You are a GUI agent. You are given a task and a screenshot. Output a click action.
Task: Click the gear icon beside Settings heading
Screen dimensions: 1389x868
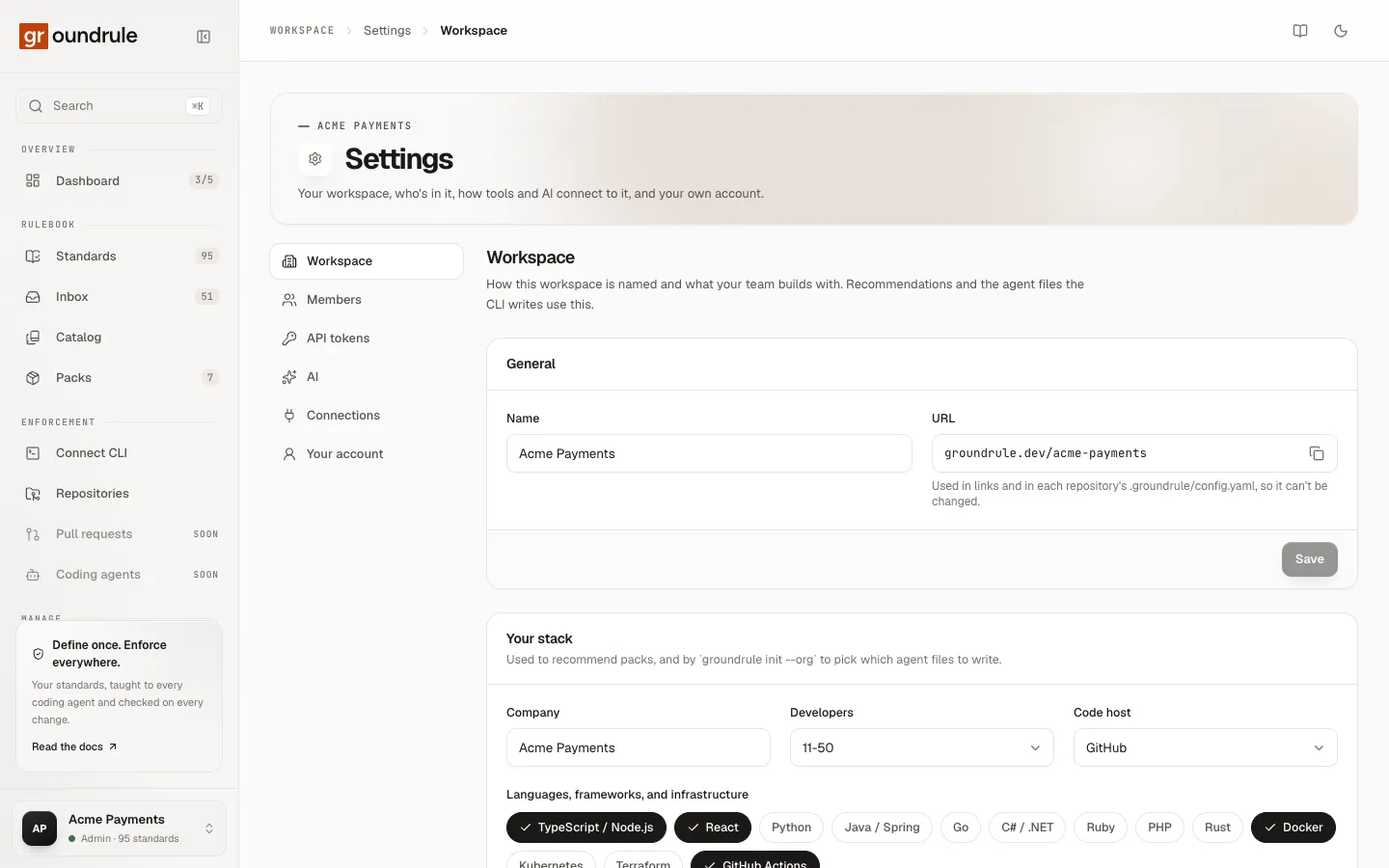[x=315, y=158]
